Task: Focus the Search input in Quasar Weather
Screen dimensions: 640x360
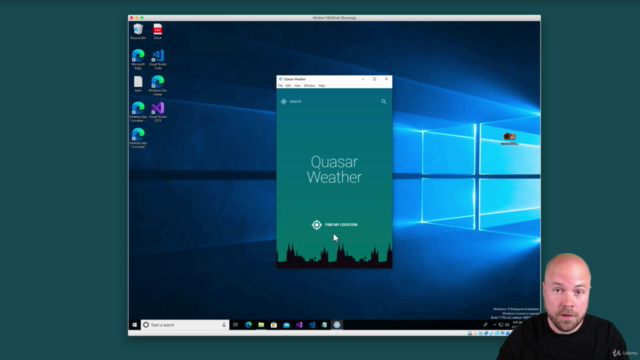Action: click(334, 101)
